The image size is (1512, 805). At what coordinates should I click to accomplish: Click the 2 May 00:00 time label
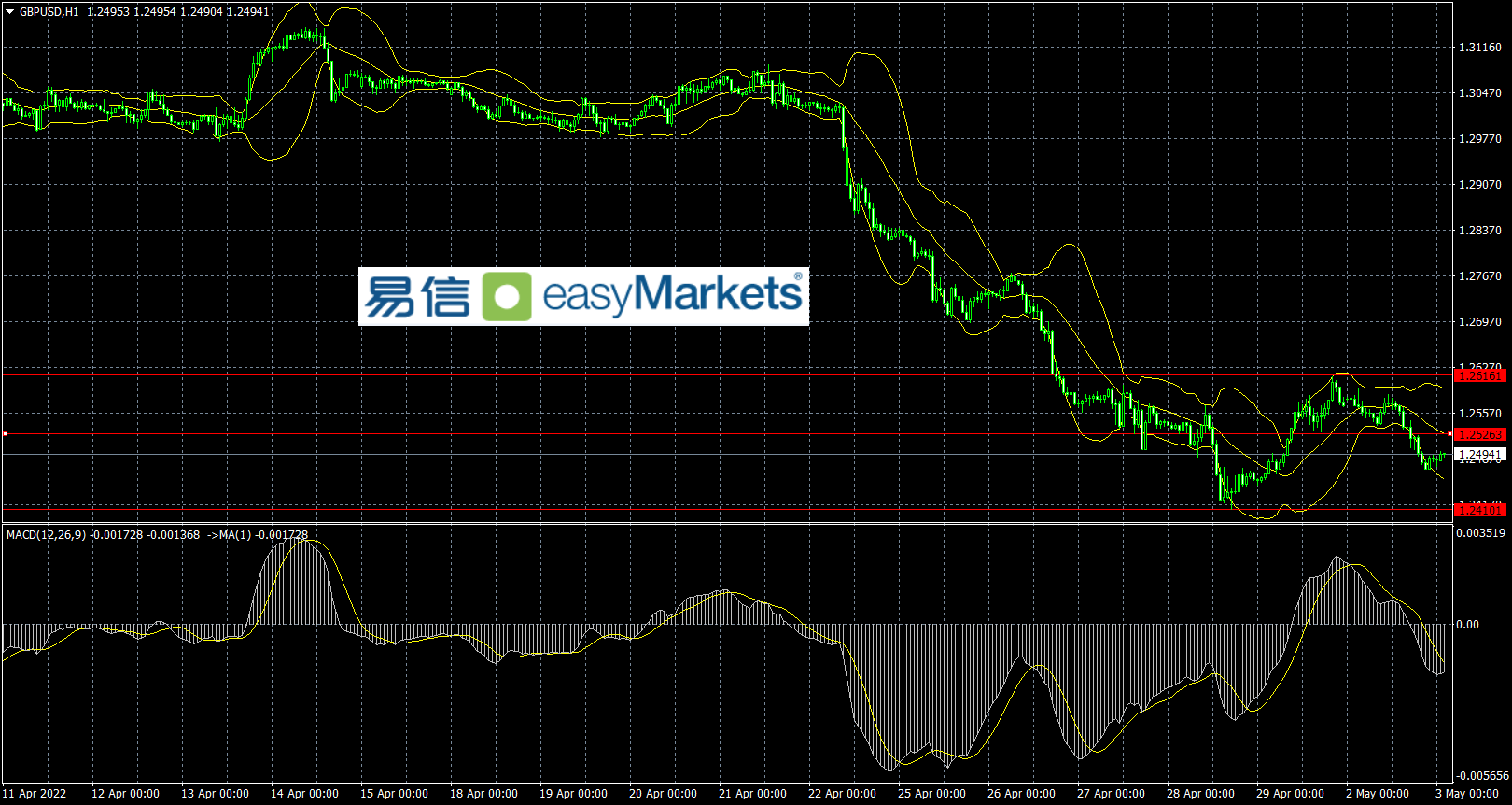(1378, 794)
